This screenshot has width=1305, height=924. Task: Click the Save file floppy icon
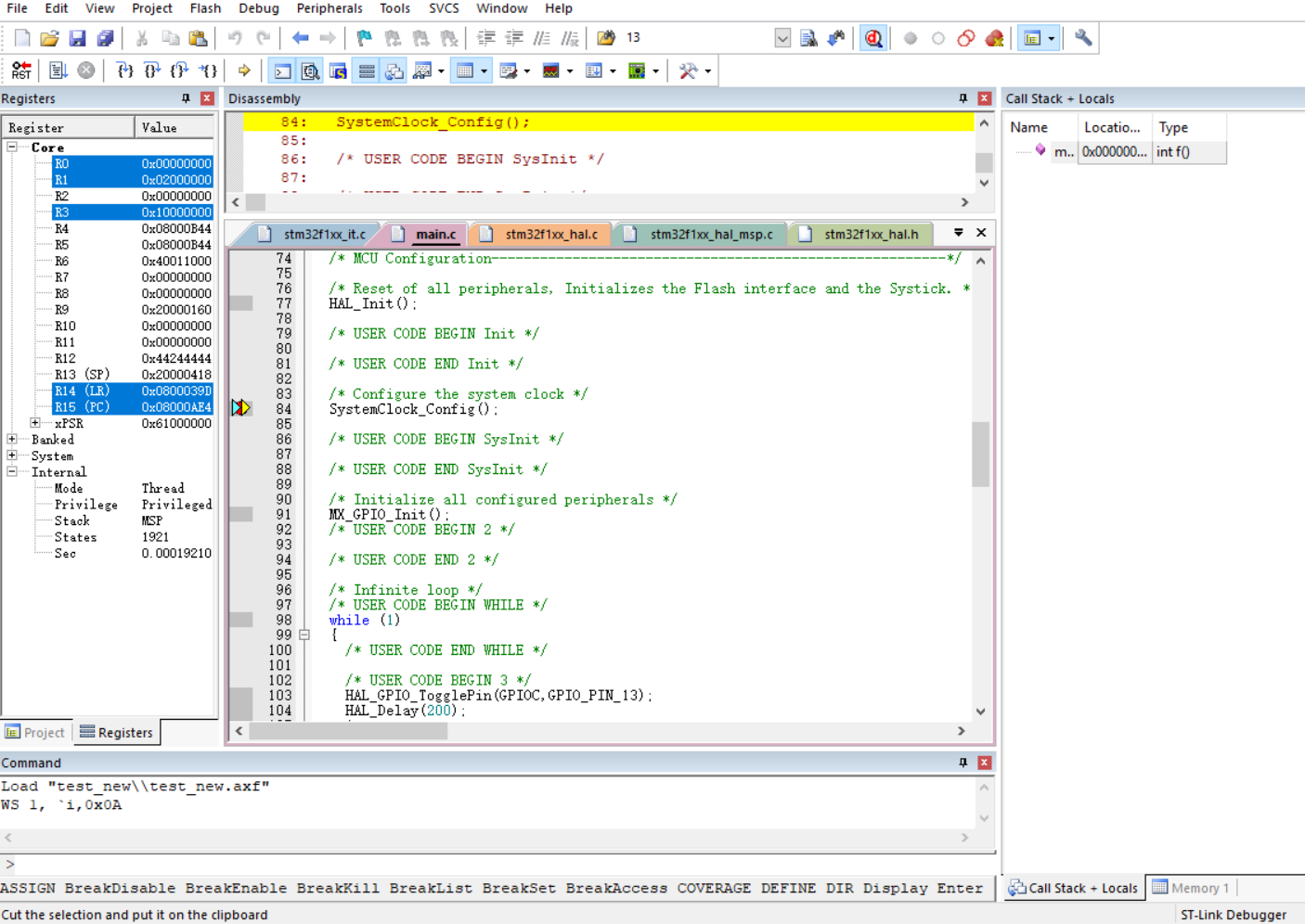(77, 38)
